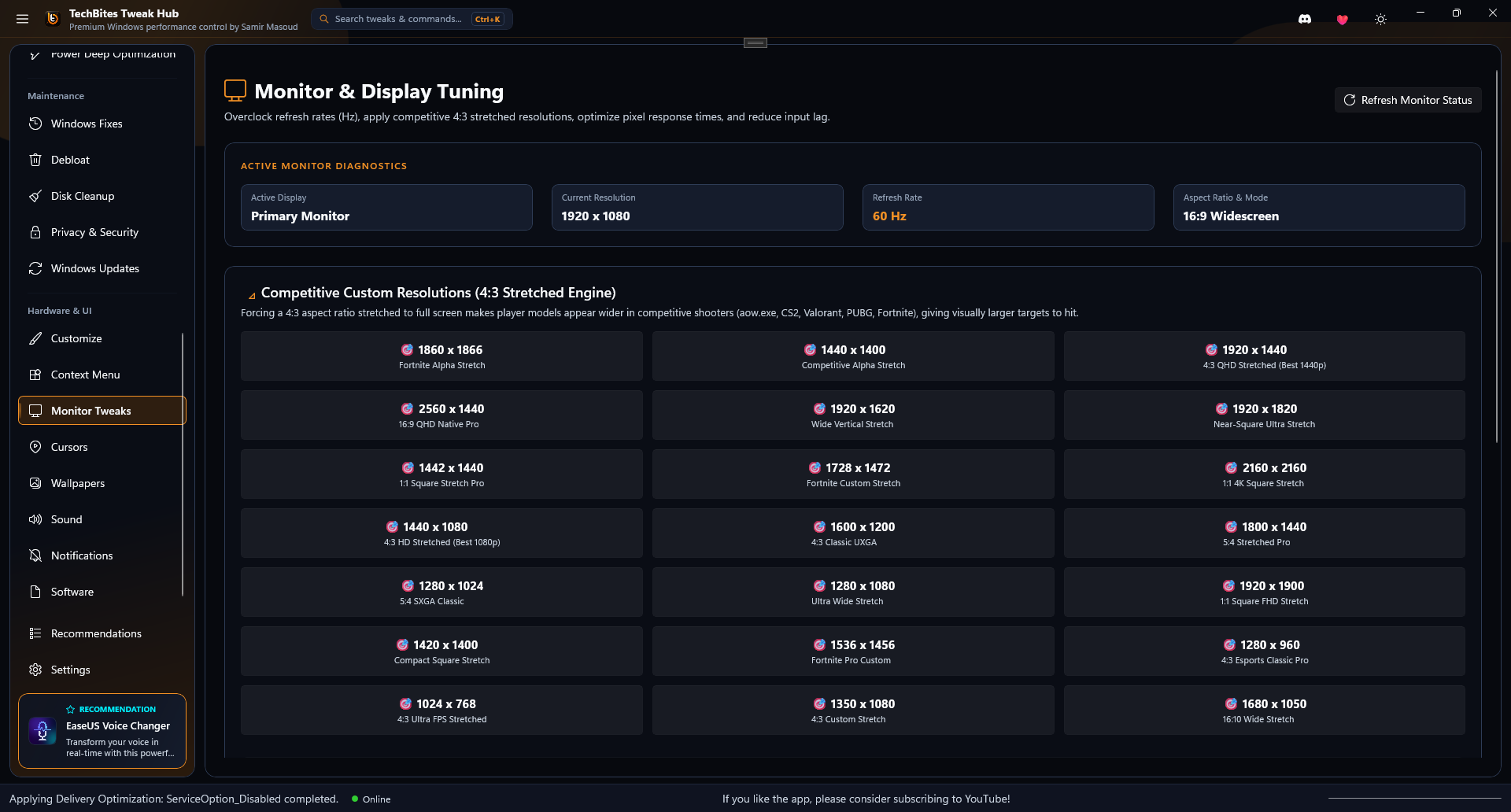1511x812 pixels.
Task: Apply 1920 x 1900 Square FHD Stretch
Action: tap(1265, 592)
